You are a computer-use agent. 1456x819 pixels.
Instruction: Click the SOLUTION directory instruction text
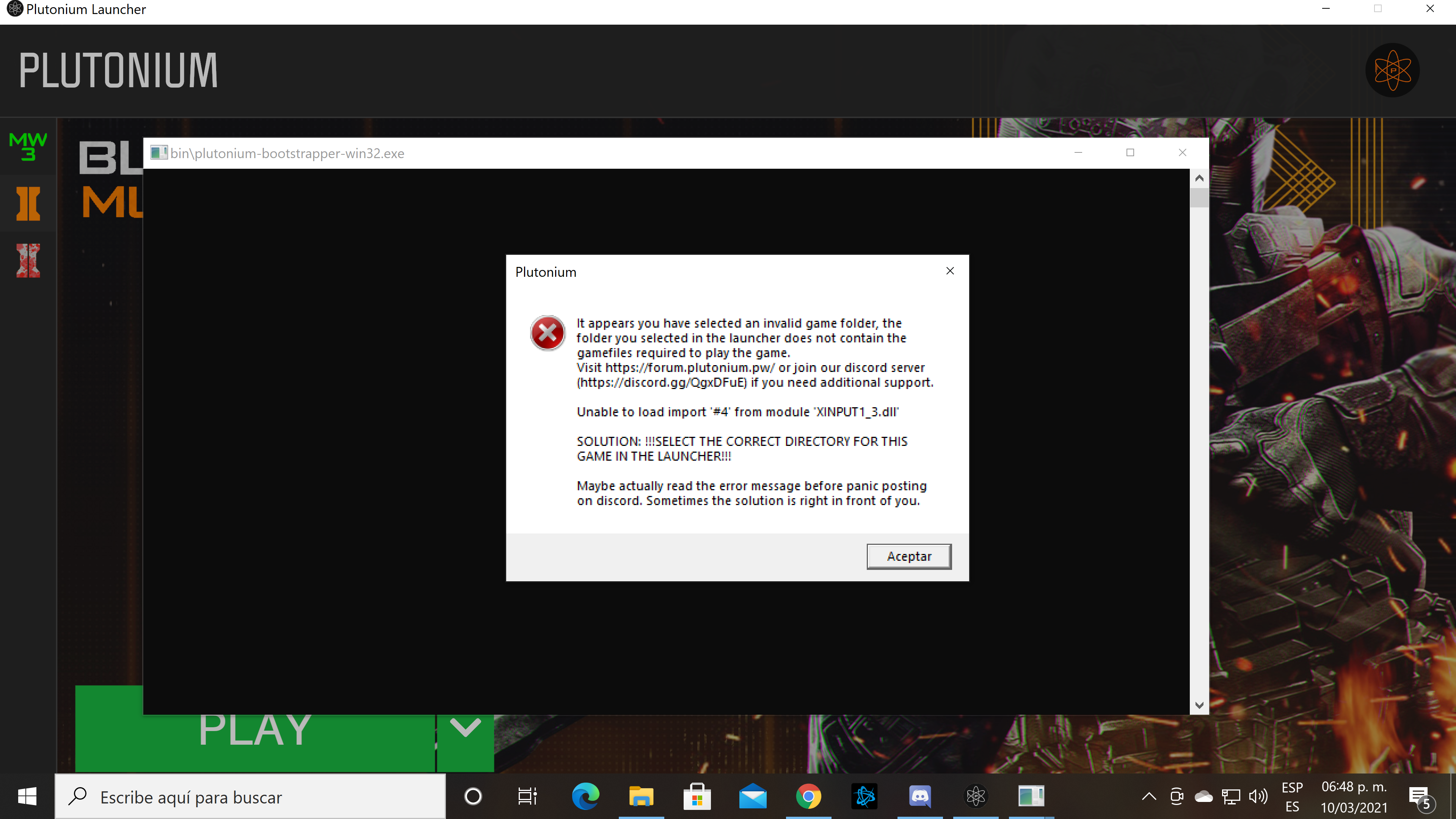pos(742,449)
